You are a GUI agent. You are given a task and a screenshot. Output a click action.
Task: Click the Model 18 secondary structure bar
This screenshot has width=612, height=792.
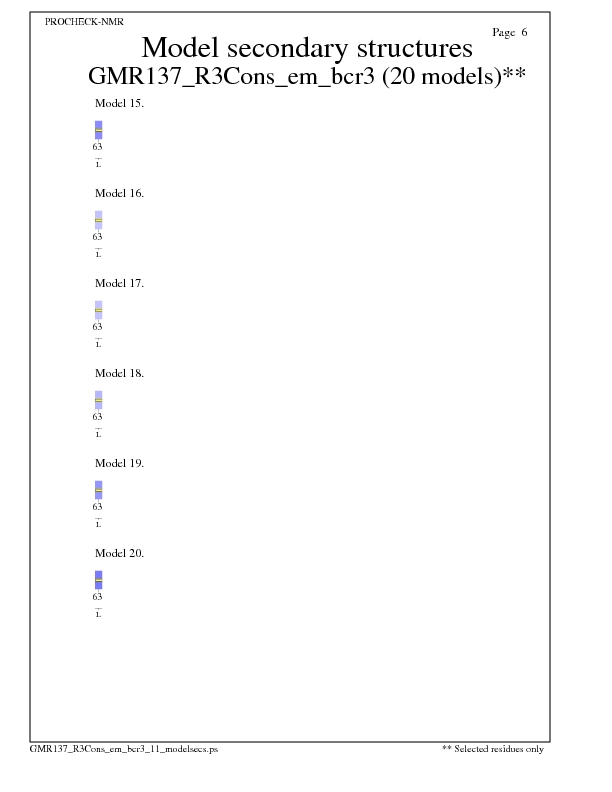pyautogui.click(x=98, y=400)
